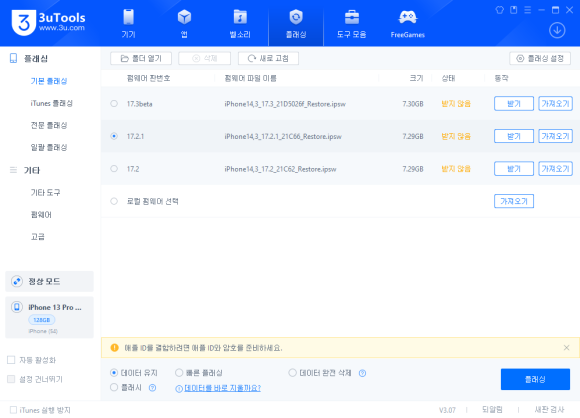Select 기본 플래싱 in sidebar
Screen dimensions: 580x418
coord(49,81)
